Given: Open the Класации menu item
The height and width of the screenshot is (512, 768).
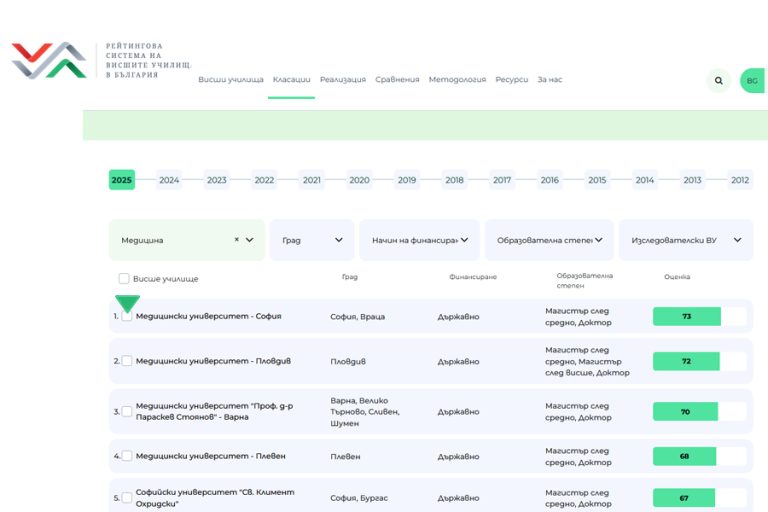Looking at the screenshot, I should click(x=292, y=80).
